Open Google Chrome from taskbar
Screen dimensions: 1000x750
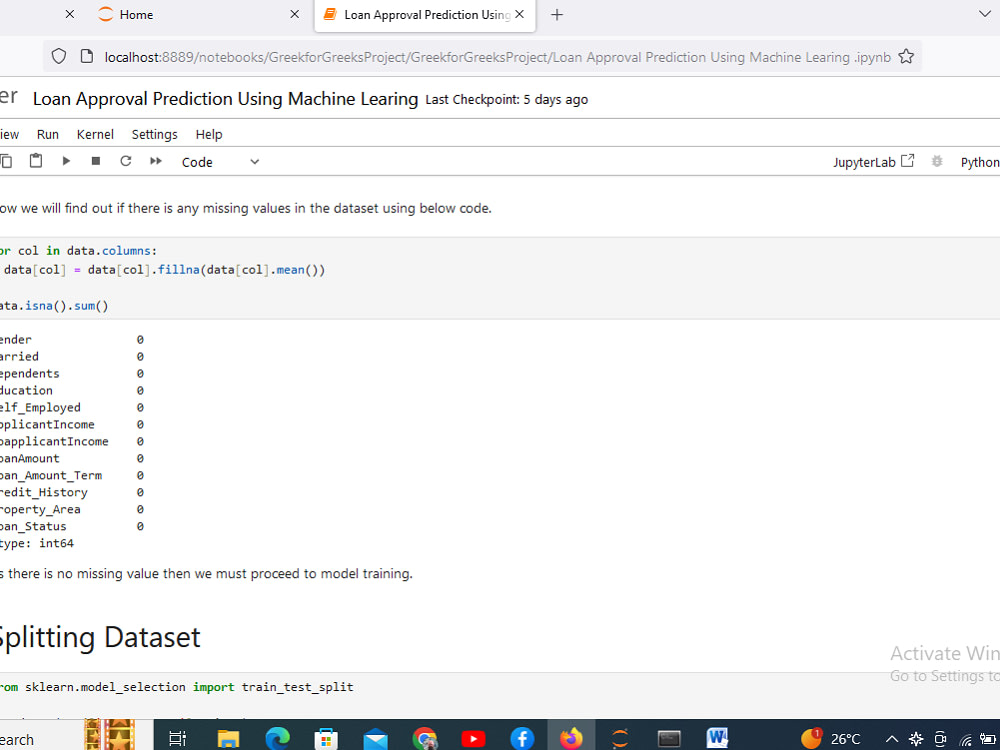pyautogui.click(x=424, y=739)
